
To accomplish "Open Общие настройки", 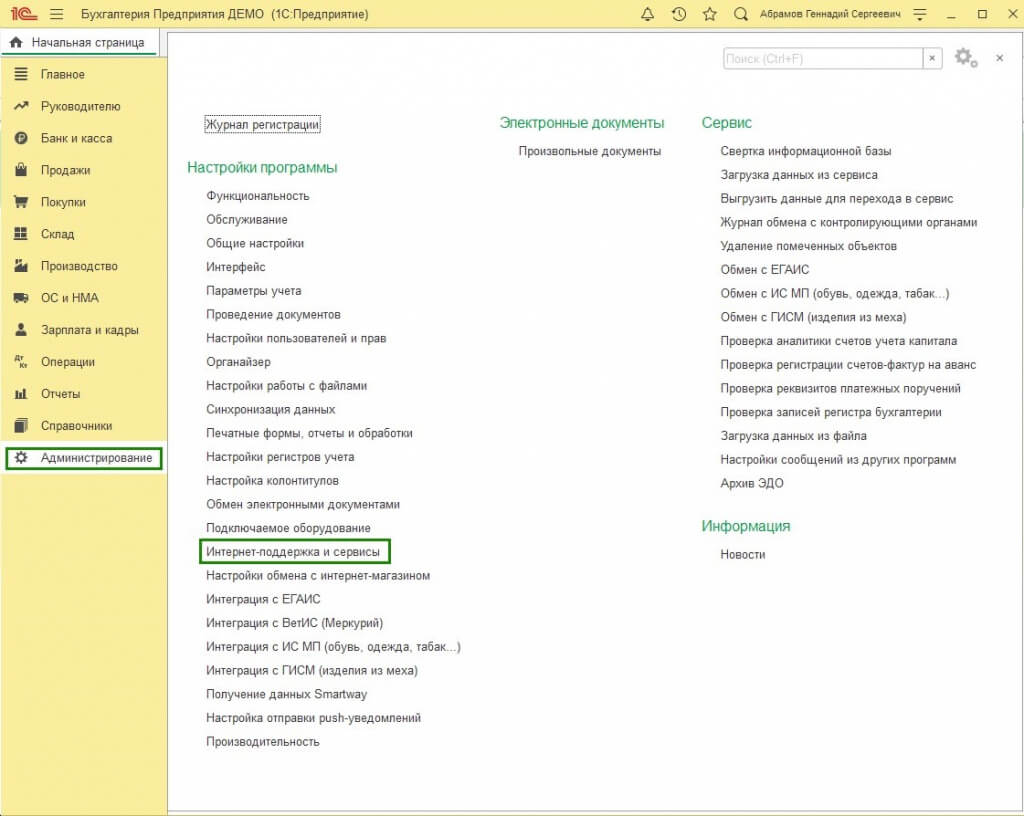I will 255,243.
